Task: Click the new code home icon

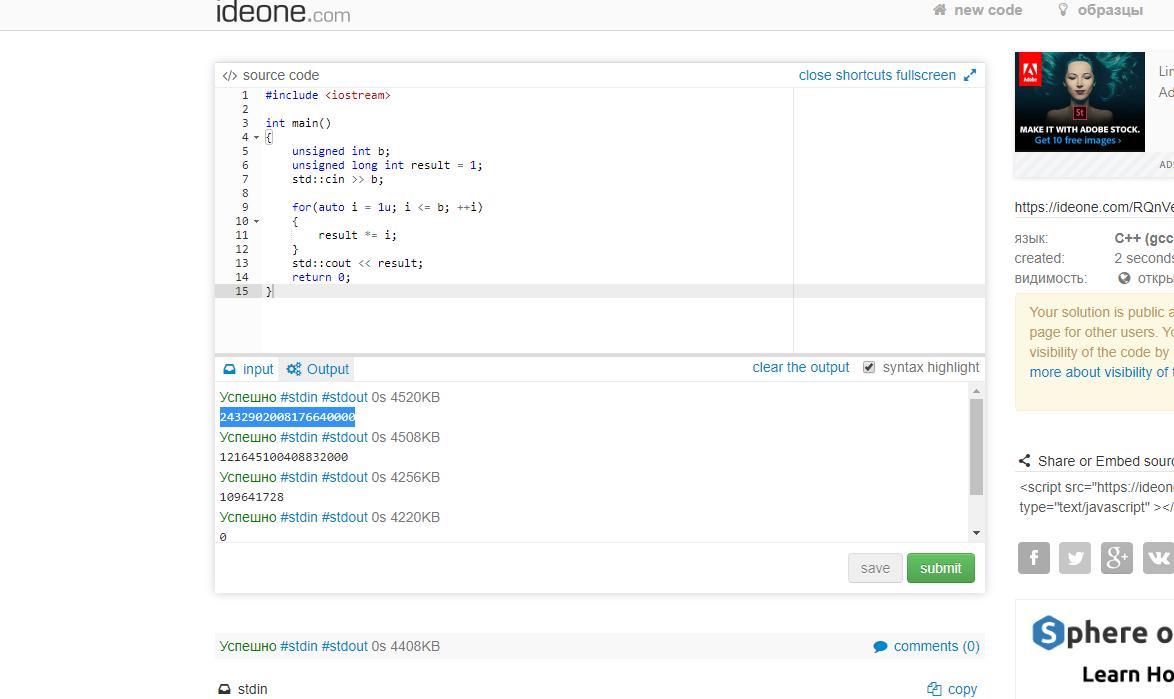Action: click(939, 10)
